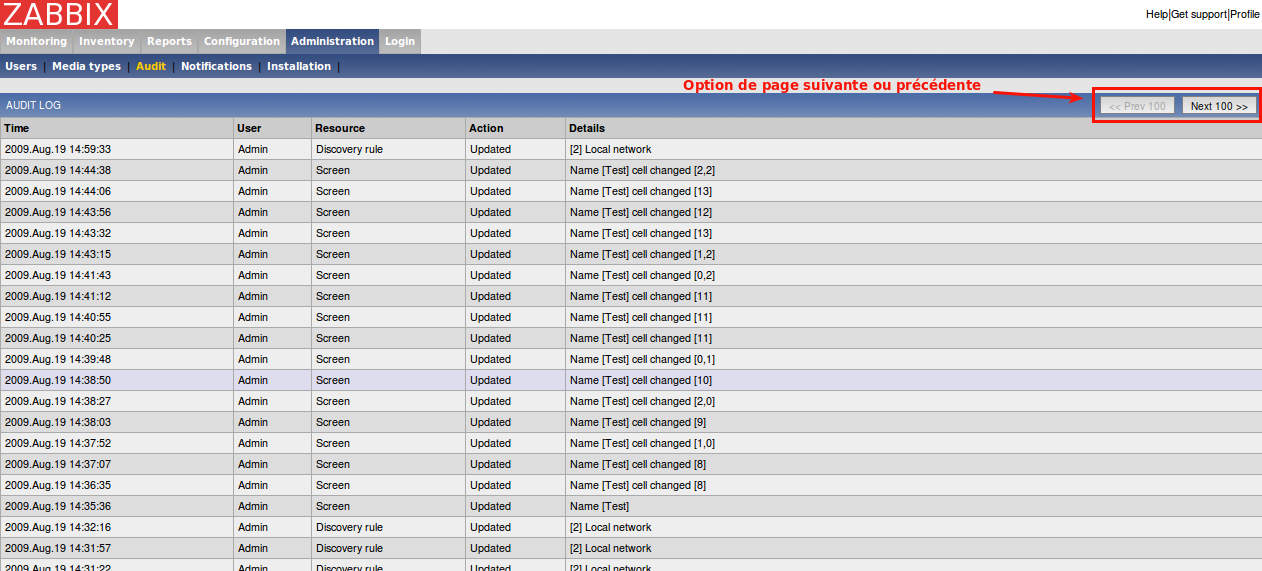Screen dimensions: 1262x571
Task: Click the Next 100 button
Action: click(x=1219, y=106)
